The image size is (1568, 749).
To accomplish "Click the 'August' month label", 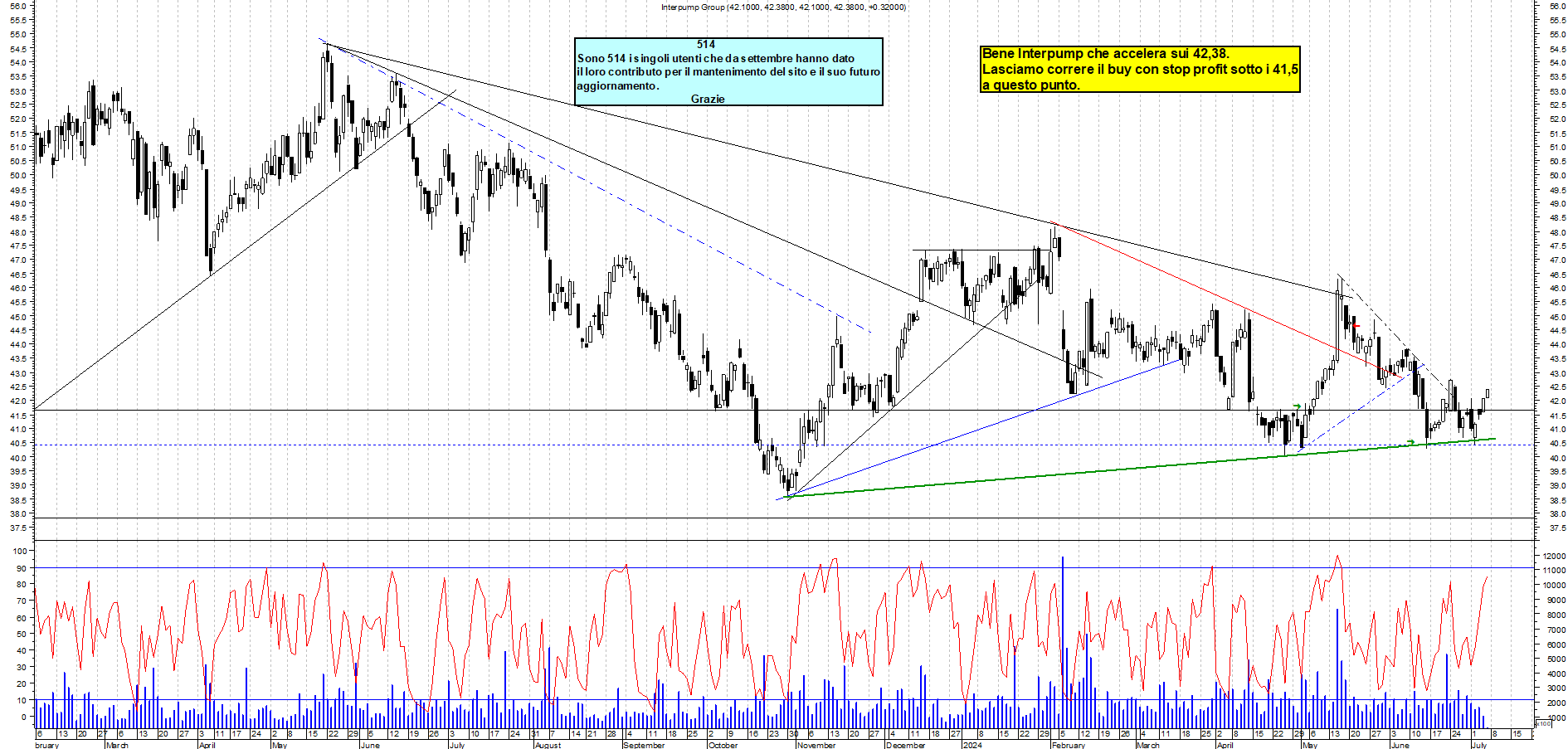I will (548, 745).
